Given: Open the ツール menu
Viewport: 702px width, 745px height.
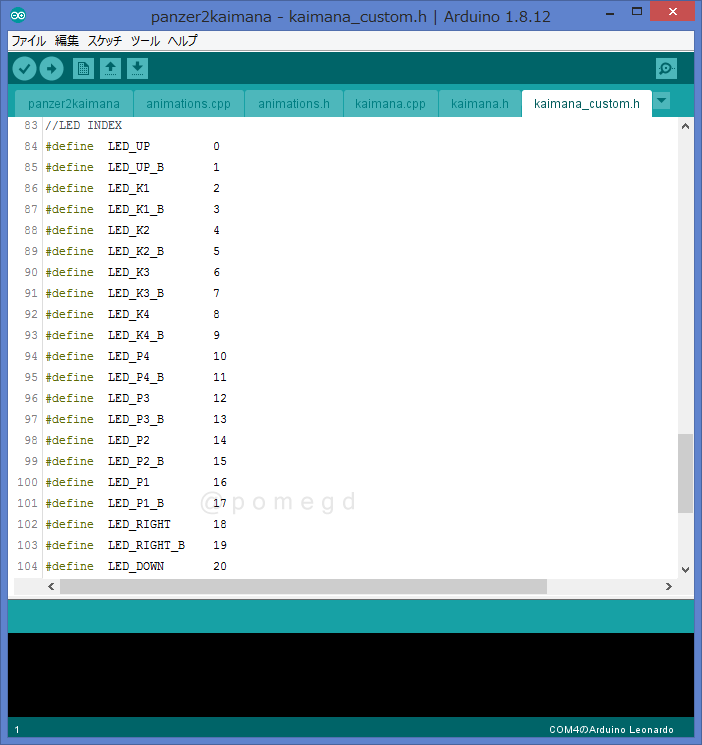Looking at the screenshot, I should 145,41.
